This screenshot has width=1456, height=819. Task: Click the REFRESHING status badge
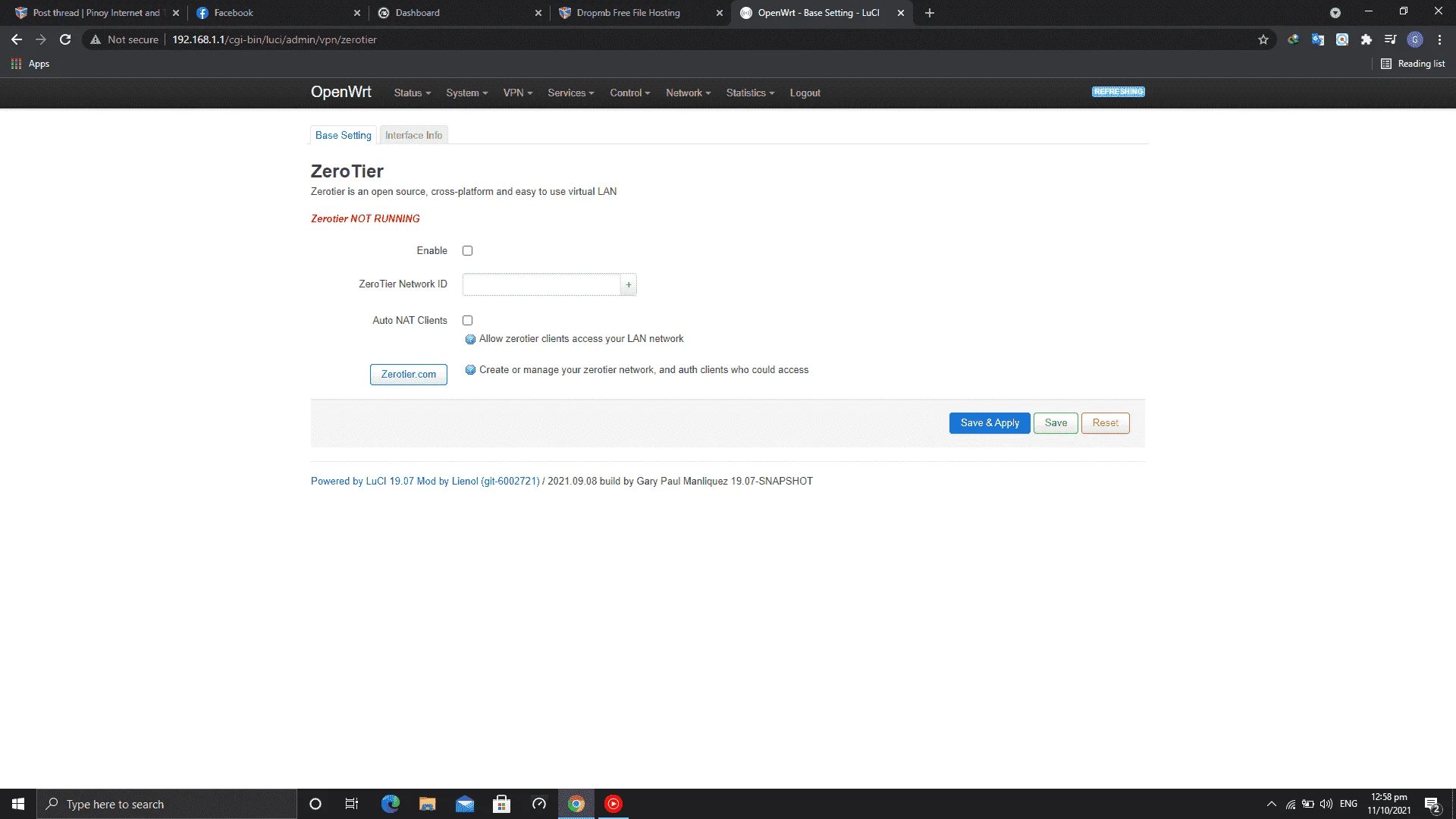(x=1119, y=92)
